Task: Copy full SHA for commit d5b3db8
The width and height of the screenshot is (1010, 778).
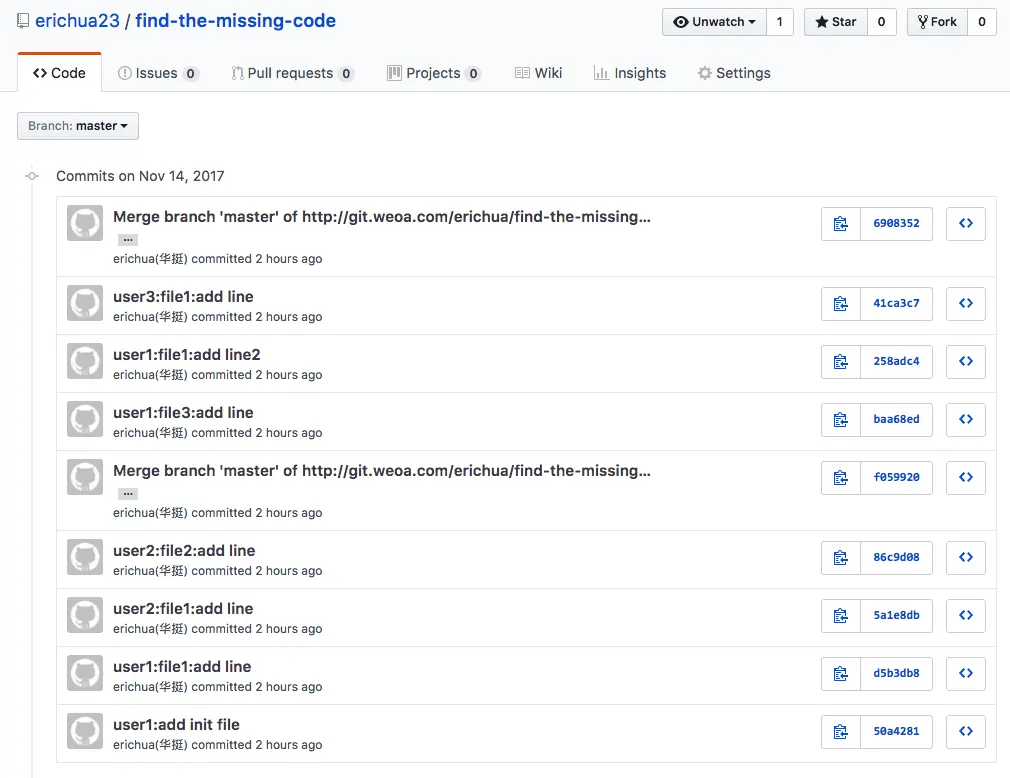Action: 841,673
